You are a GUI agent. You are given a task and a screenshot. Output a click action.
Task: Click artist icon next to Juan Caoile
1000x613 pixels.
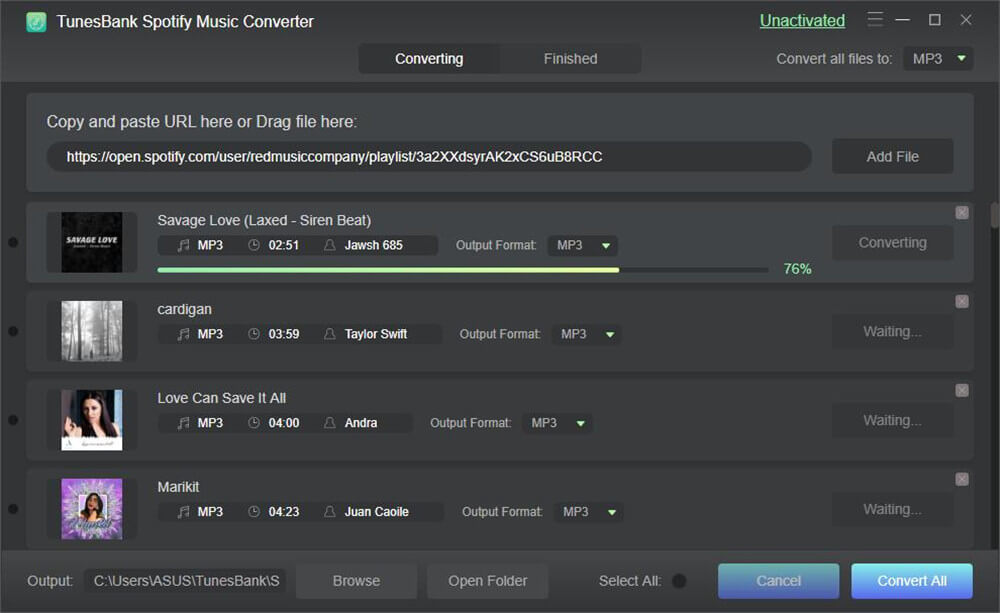pos(330,512)
